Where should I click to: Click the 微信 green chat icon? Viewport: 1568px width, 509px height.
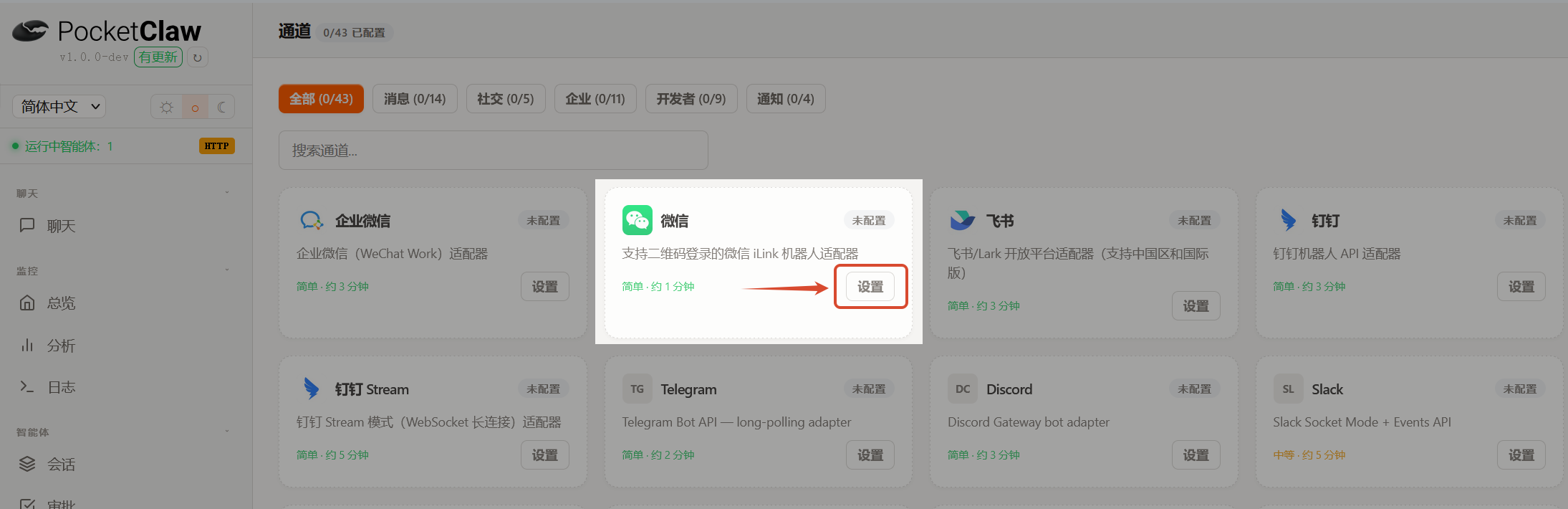pyautogui.click(x=638, y=220)
